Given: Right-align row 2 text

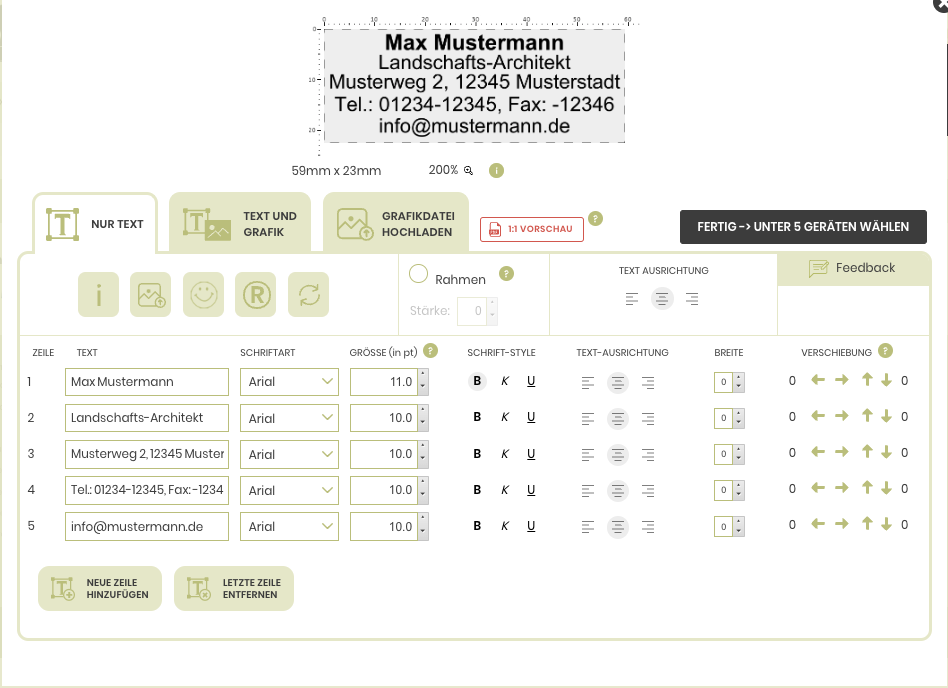Looking at the screenshot, I should coord(648,419).
